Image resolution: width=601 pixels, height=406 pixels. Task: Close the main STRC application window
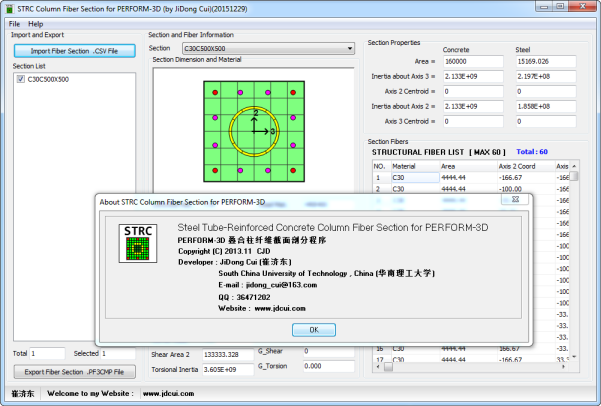(582, 6)
